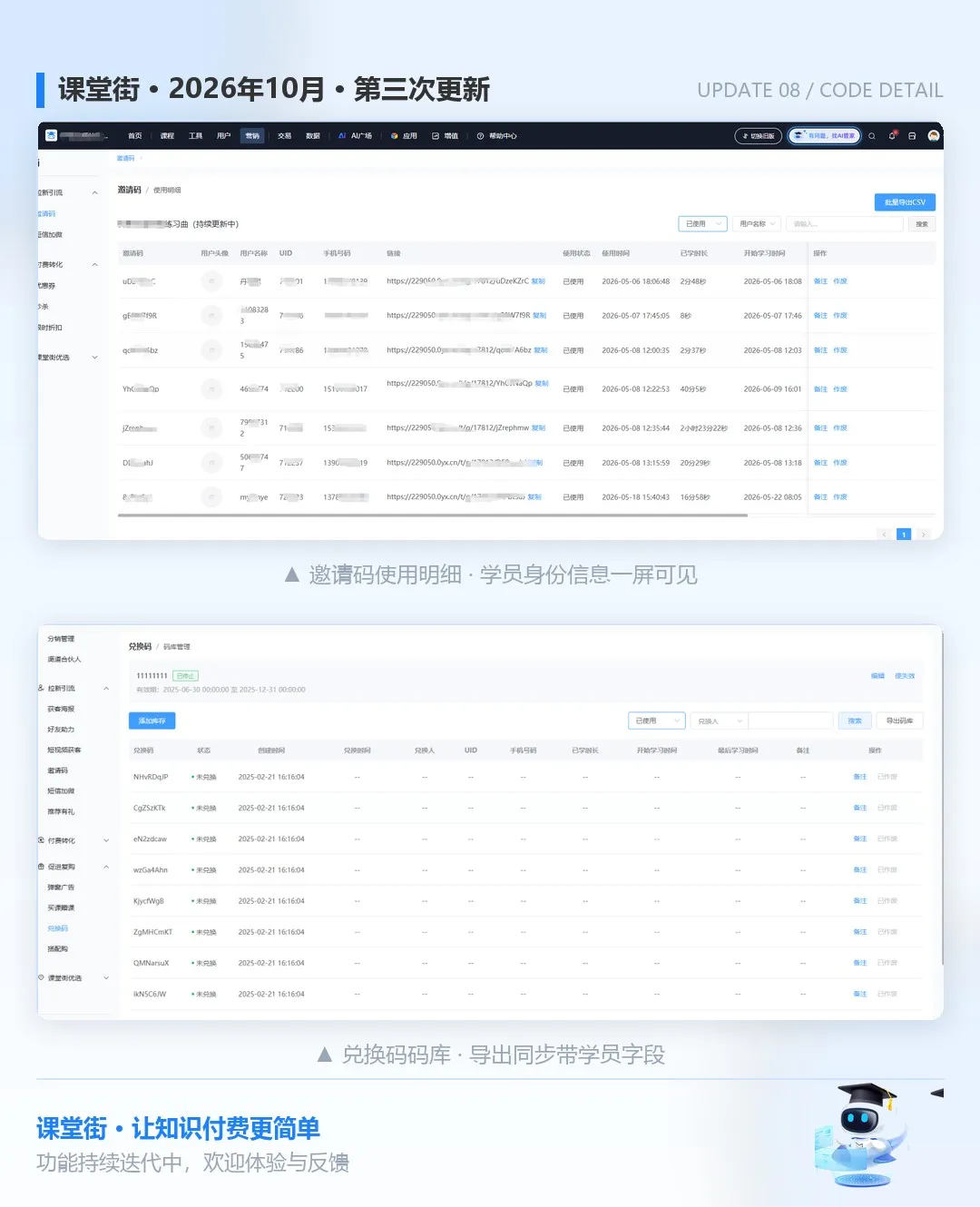The width and height of the screenshot is (980, 1207).
Task: Open the 已使用 dropdown in redemption code panel
Action: [x=657, y=721]
